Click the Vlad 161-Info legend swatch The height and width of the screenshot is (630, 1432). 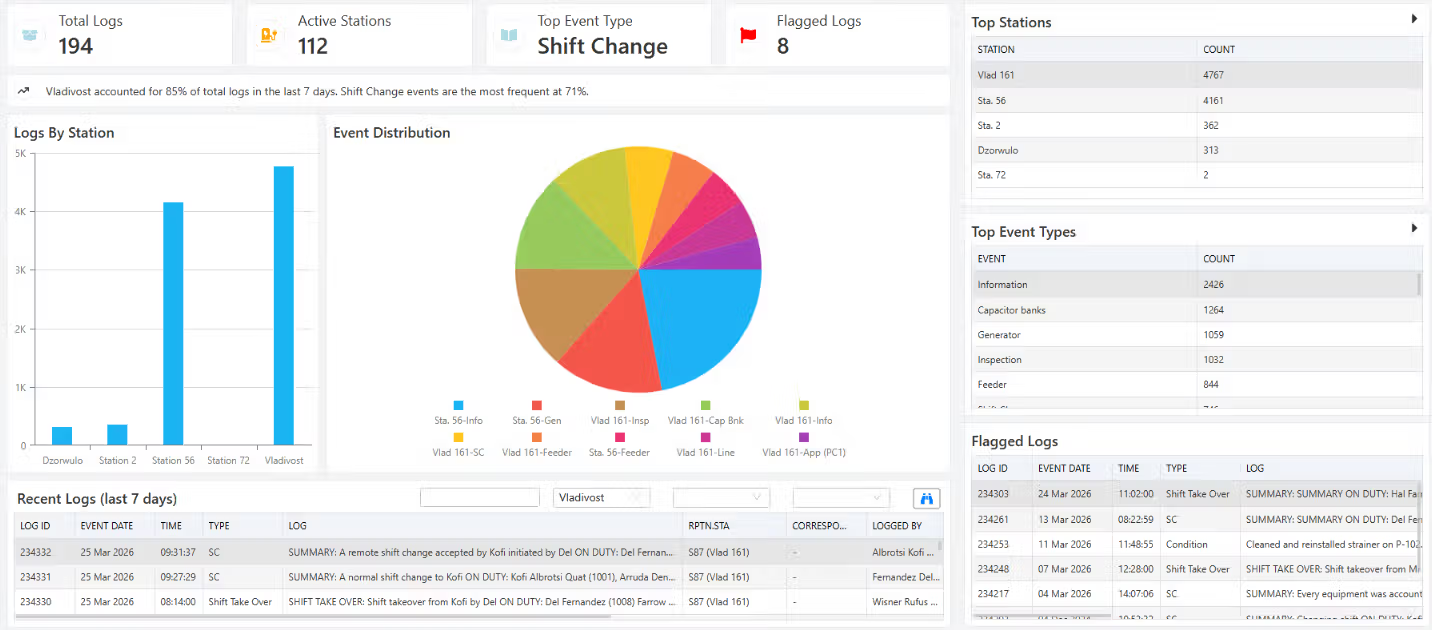tap(804, 405)
